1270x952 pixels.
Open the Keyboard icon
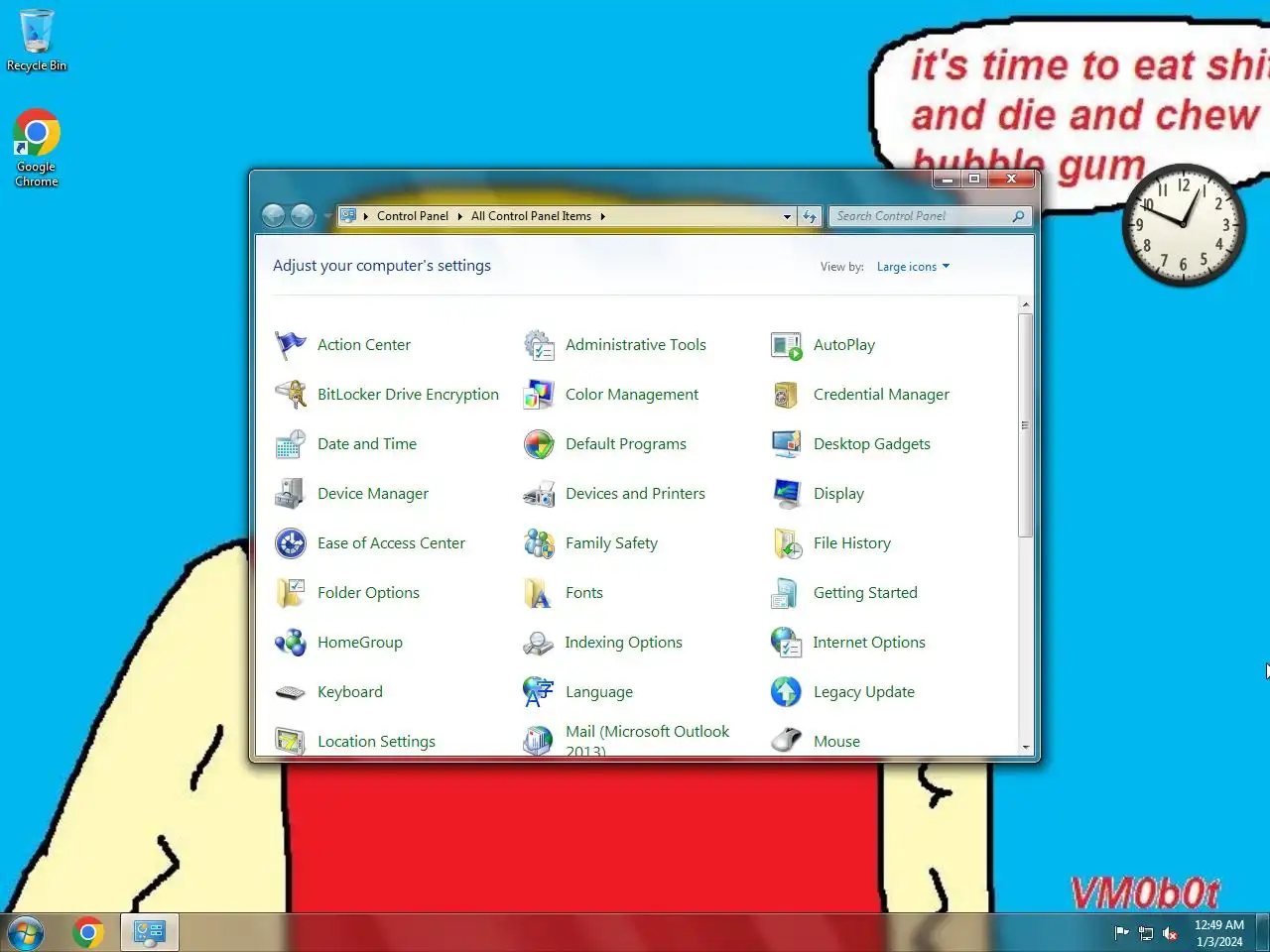click(x=290, y=692)
